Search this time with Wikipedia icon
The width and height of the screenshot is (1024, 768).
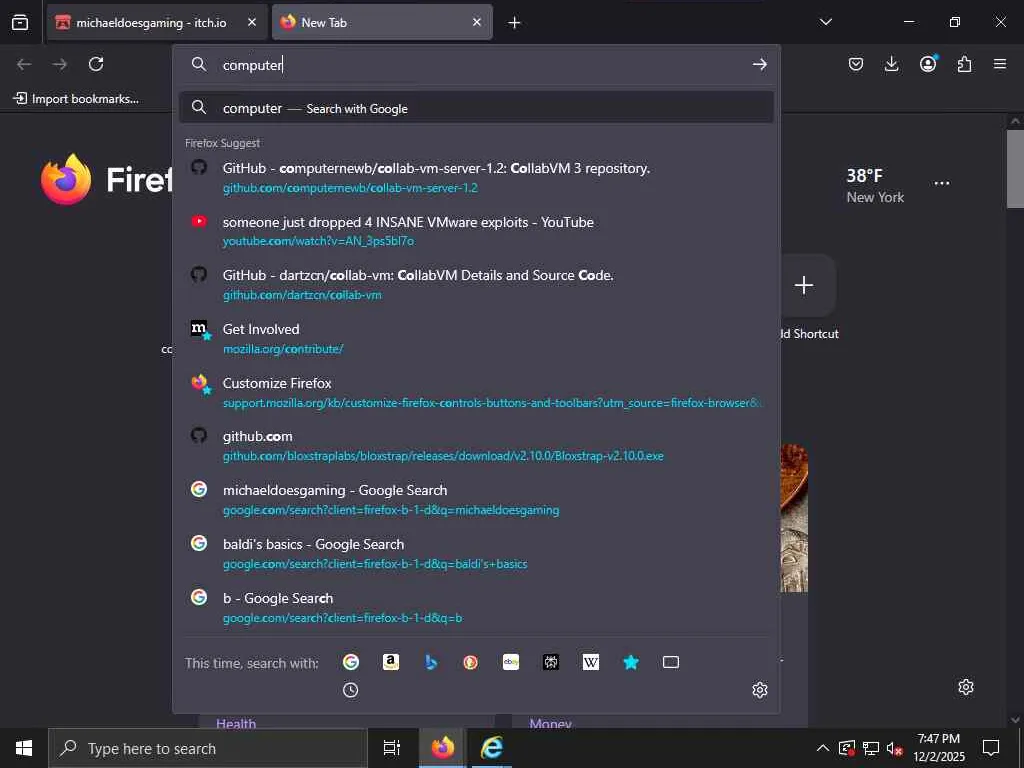[590, 662]
